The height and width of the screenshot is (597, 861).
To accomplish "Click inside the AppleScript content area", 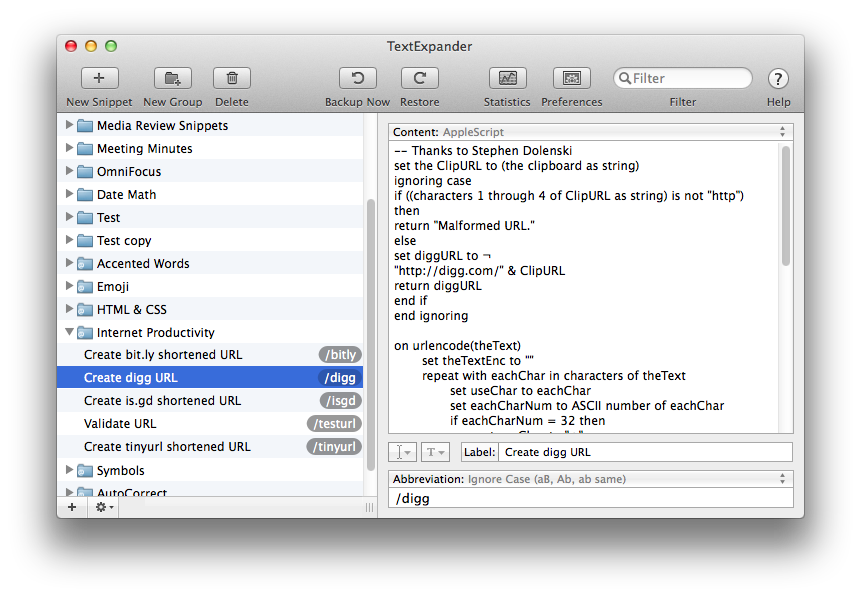I will [585, 287].
